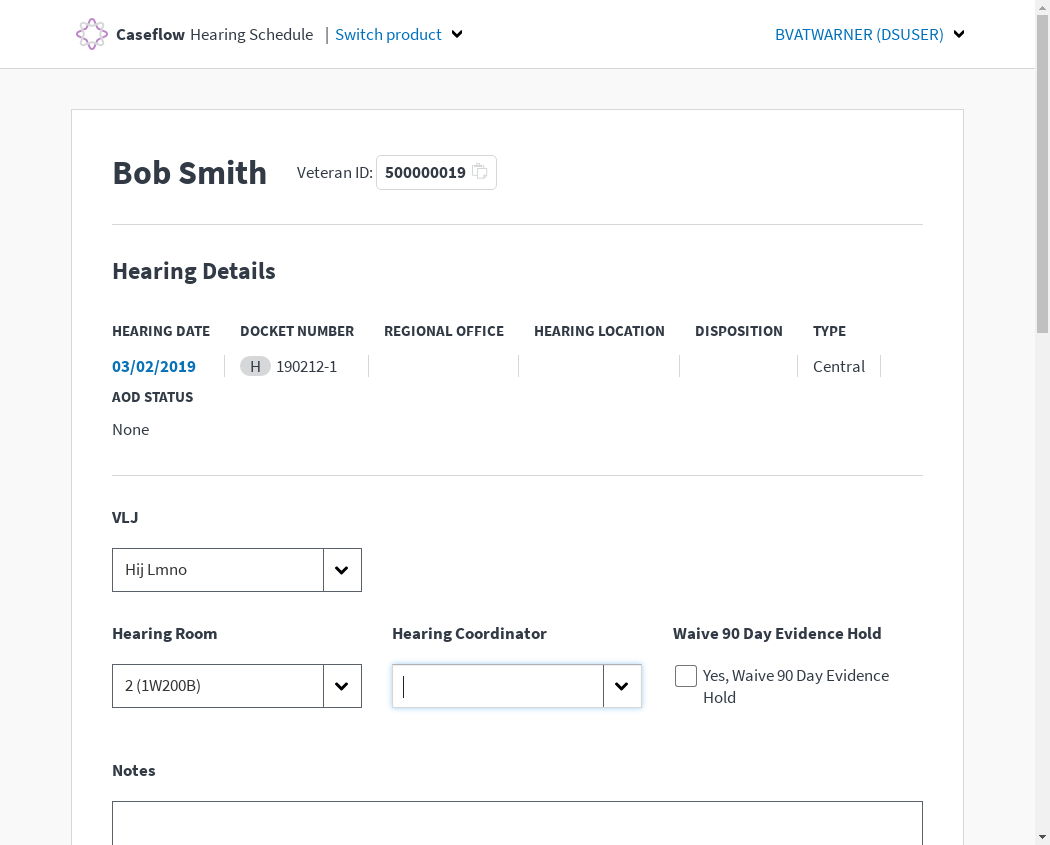Copy Veteran ID with the clipboard icon
Viewport: 1050px width, 845px height.
[479, 171]
